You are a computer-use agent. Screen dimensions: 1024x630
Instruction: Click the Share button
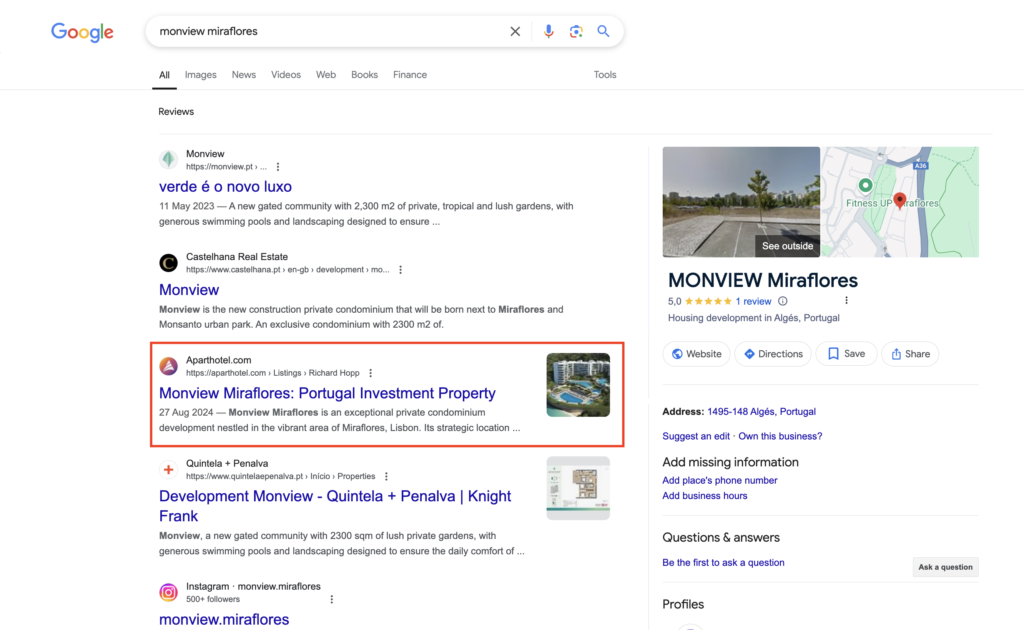(910, 354)
